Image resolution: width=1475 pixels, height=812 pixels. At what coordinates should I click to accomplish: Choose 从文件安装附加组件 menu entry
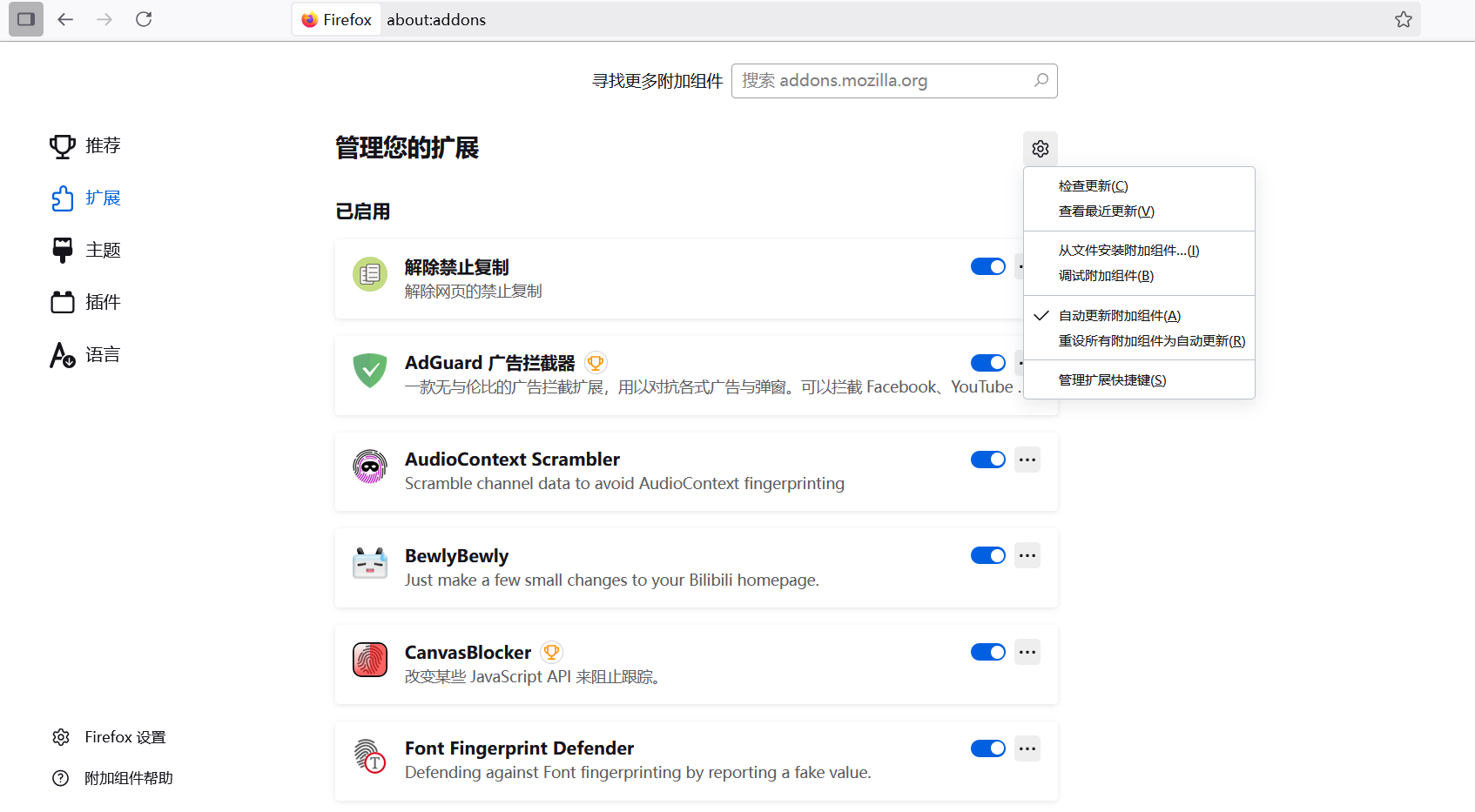(x=1128, y=250)
